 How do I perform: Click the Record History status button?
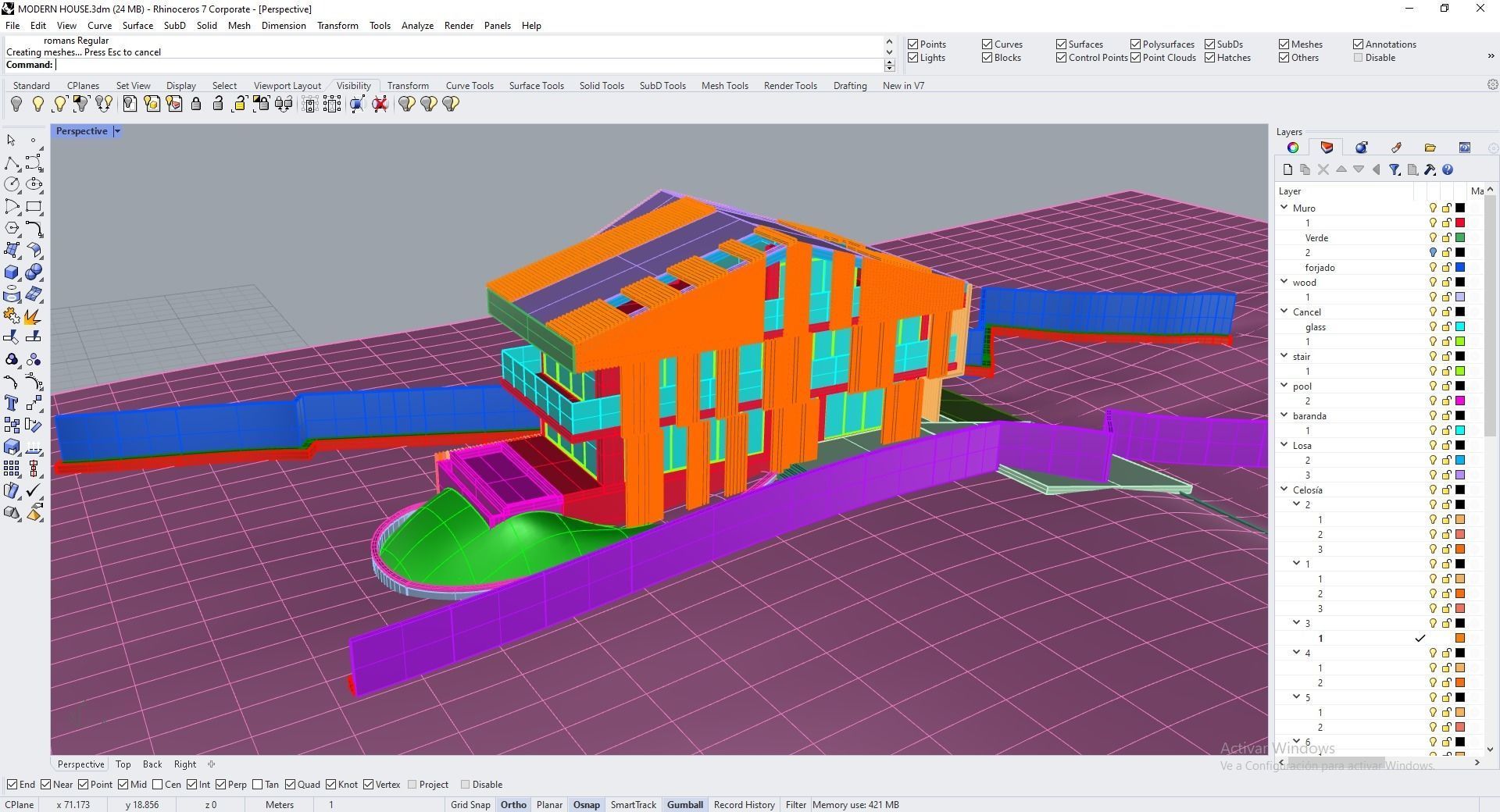pos(744,805)
